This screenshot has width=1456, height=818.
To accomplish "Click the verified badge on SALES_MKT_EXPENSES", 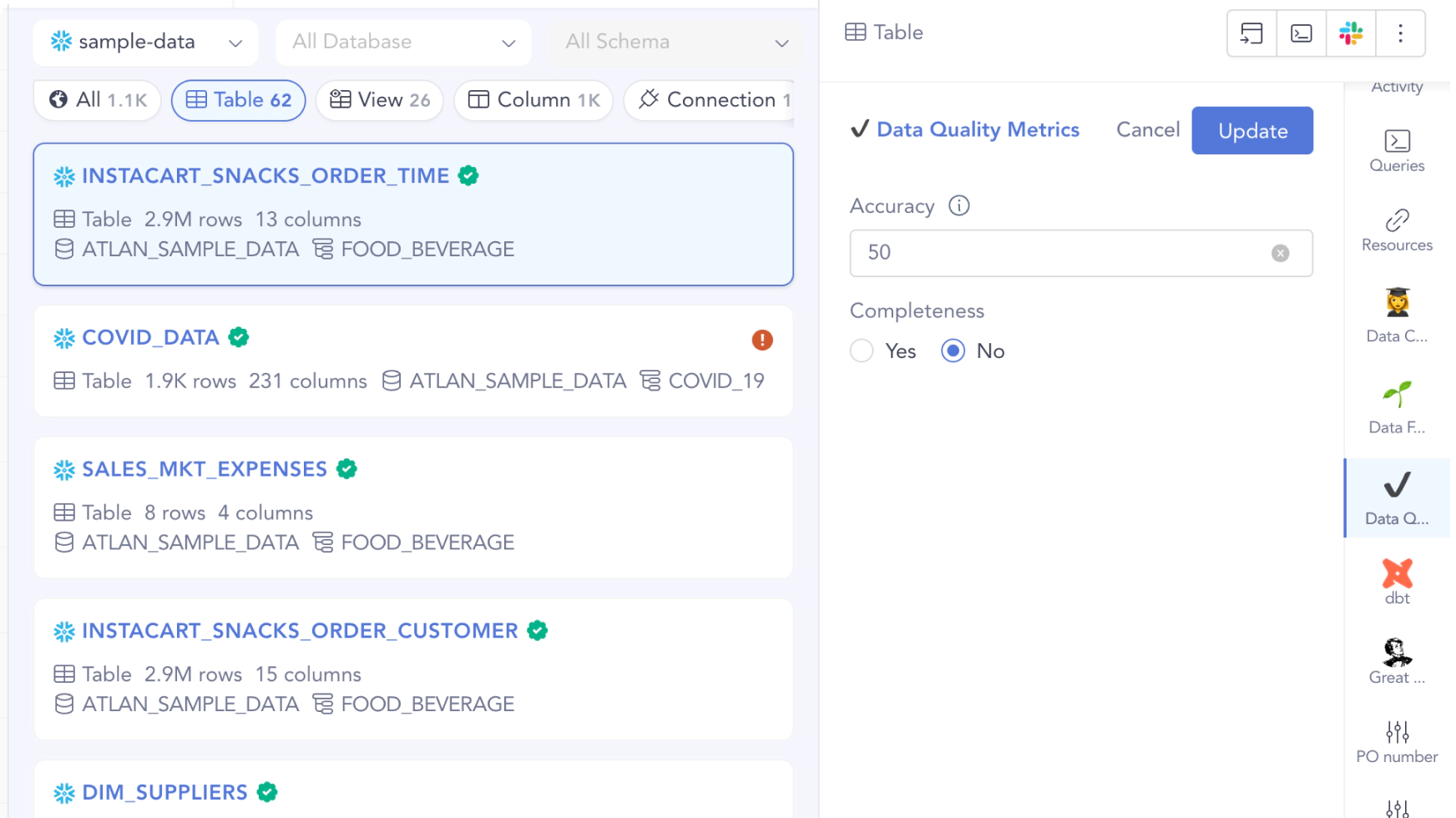I will click(346, 469).
